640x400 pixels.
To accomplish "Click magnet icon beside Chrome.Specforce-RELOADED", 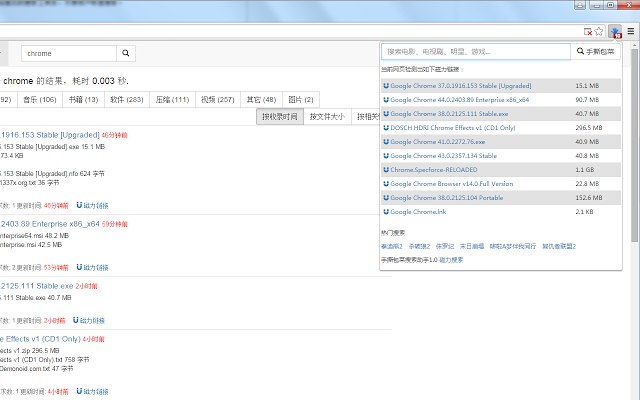I will (x=386, y=170).
